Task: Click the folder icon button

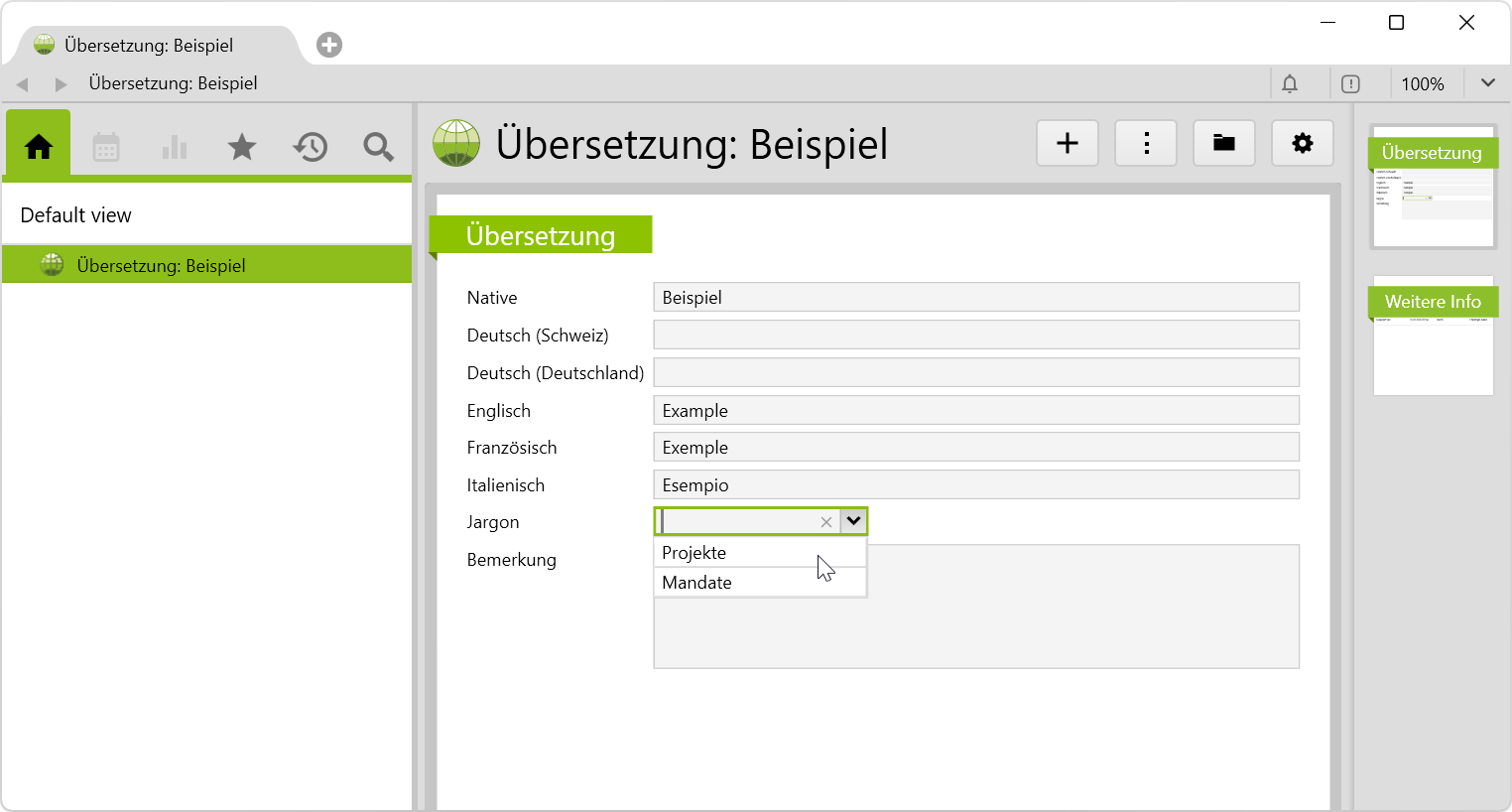Action: [1224, 144]
